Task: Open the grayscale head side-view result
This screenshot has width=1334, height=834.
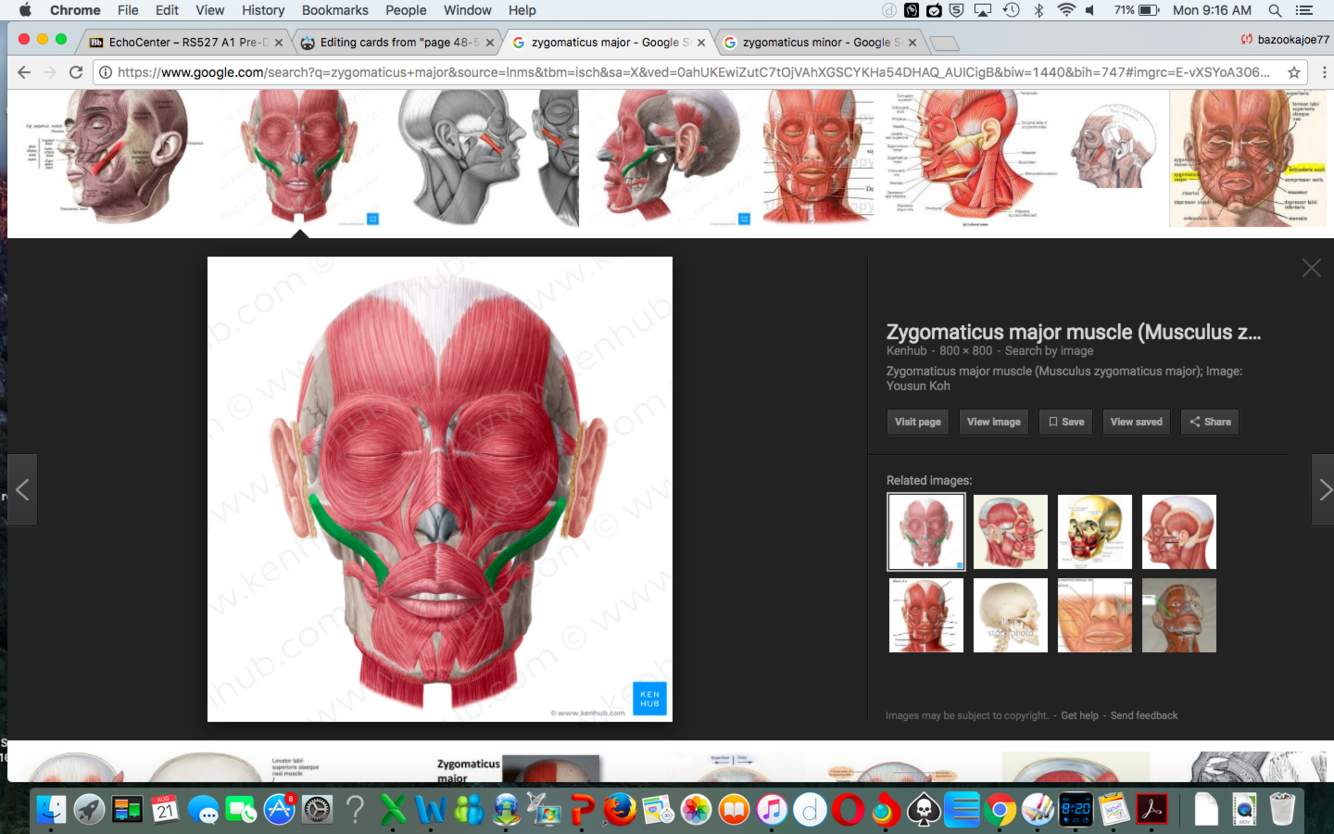Action: [488, 158]
